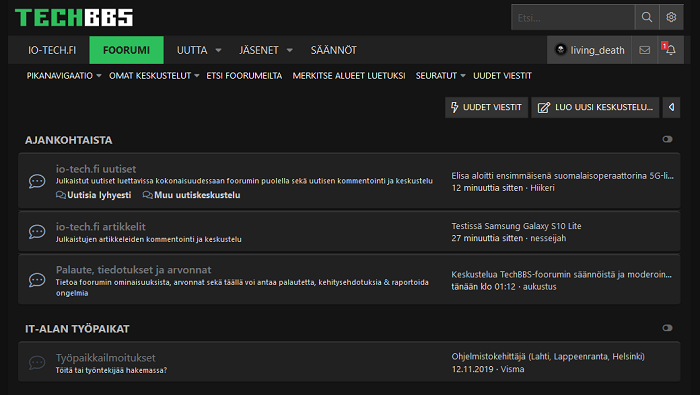
Task: Click the living_death user avatar
Action: (x=560, y=50)
